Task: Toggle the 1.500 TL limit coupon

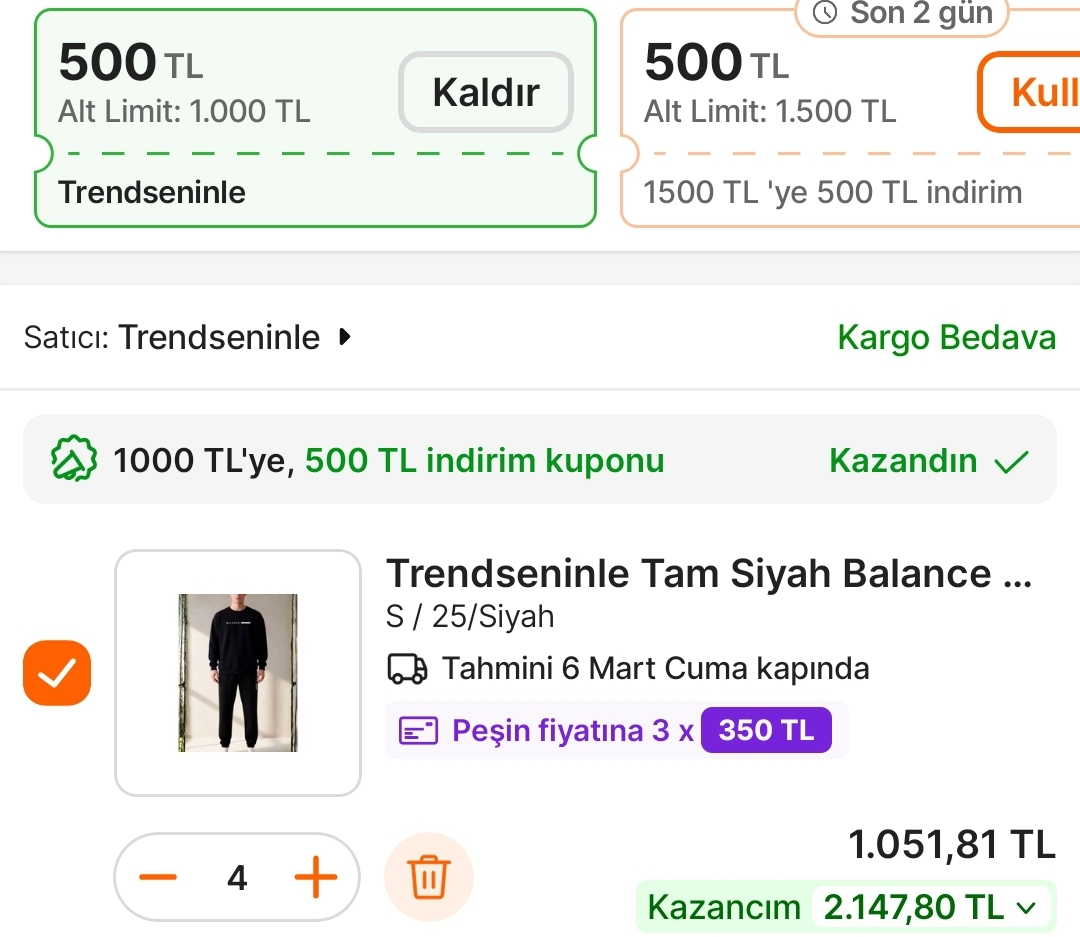Action: (860, 115)
